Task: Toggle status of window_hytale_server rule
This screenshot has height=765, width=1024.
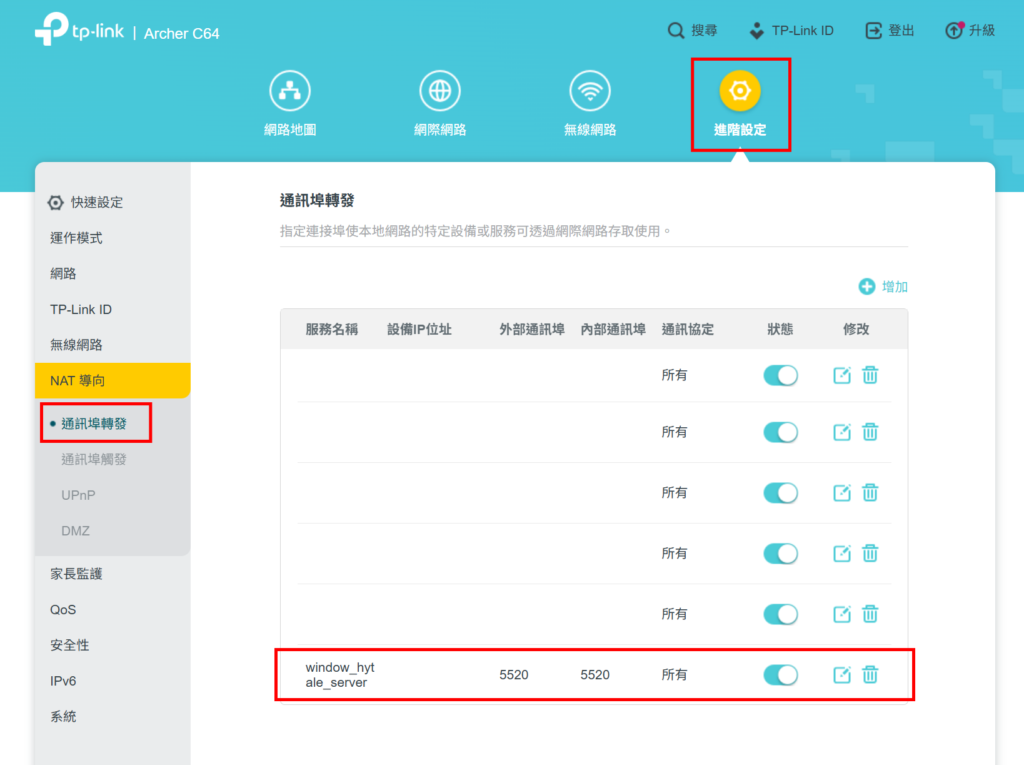Action: pos(780,675)
